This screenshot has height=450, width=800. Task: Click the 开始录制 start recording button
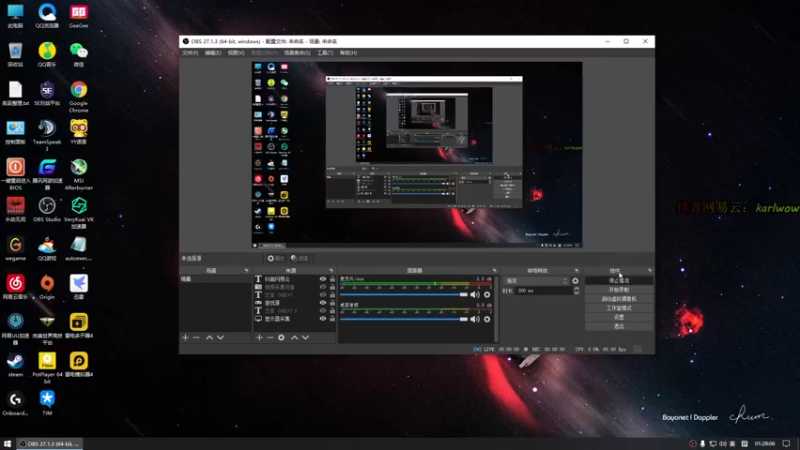pos(619,290)
